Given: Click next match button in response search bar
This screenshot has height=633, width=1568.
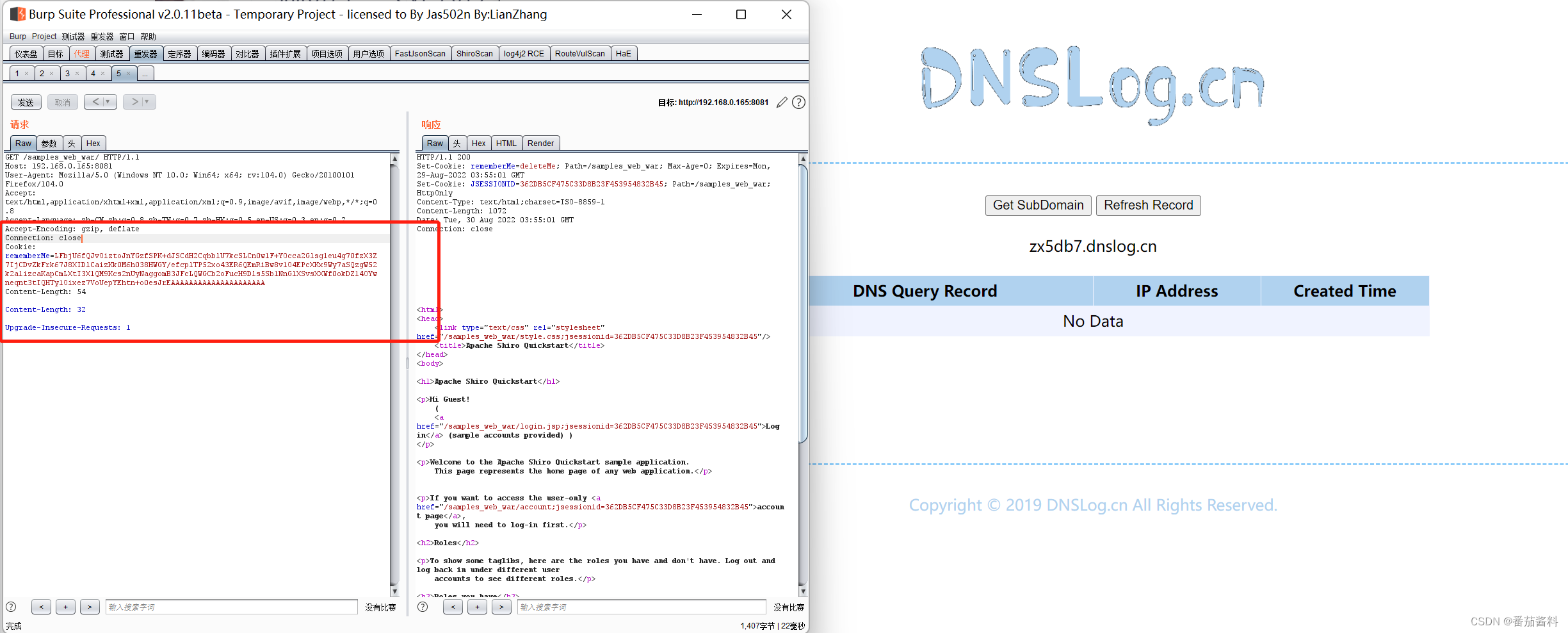Looking at the screenshot, I should coord(501,607).
